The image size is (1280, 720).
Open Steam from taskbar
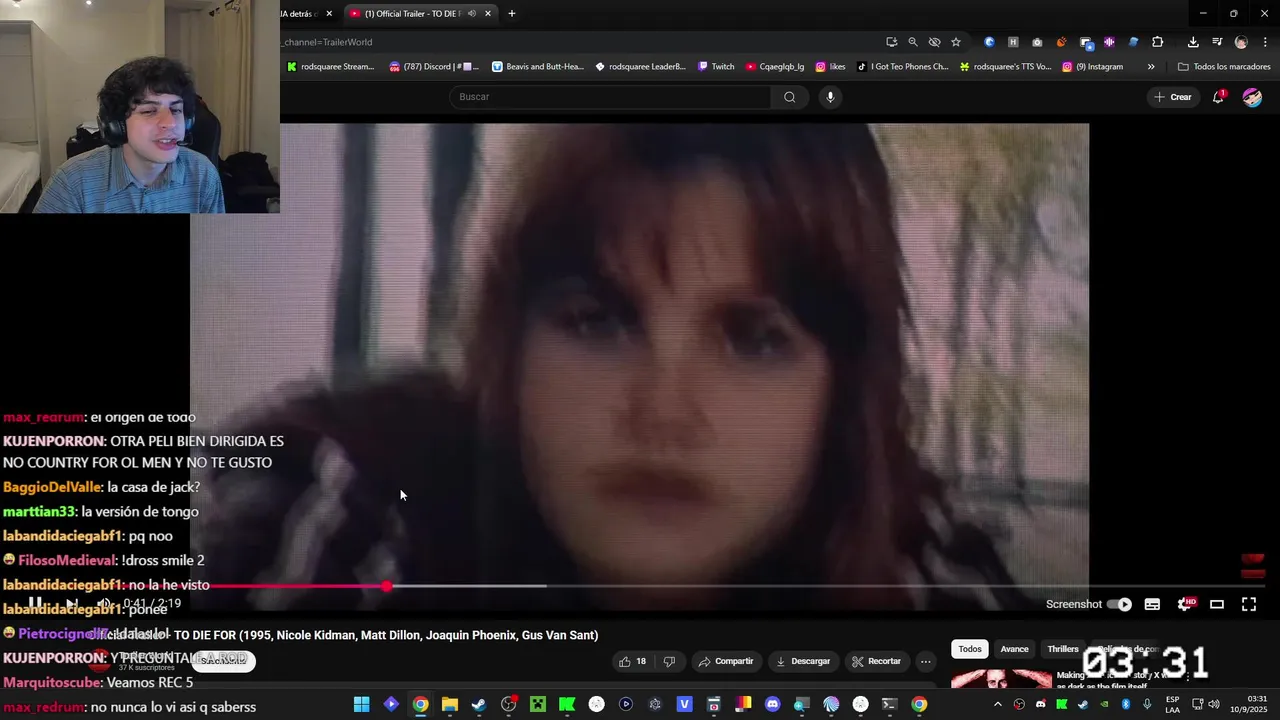479,704
